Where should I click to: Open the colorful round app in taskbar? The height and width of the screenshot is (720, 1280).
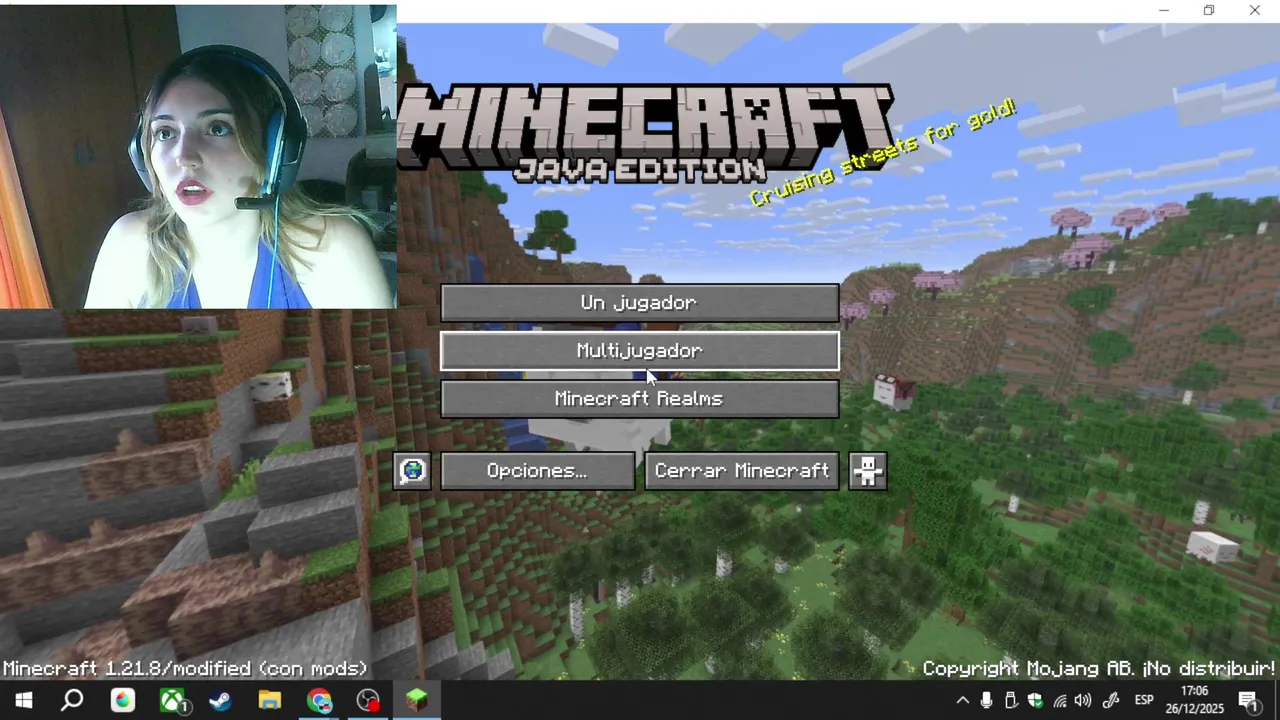click(122, 701)
